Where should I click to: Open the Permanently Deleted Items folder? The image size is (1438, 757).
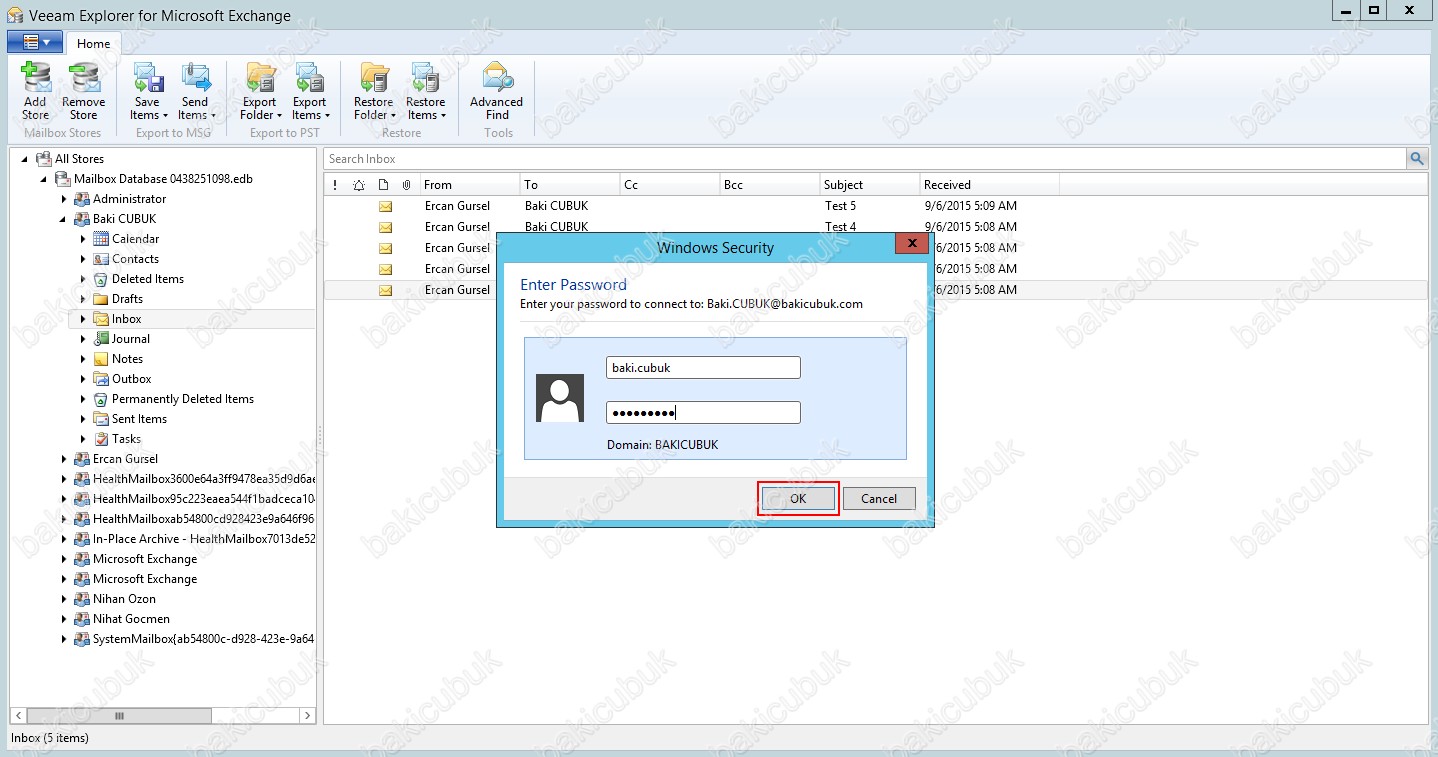[182, 398]
